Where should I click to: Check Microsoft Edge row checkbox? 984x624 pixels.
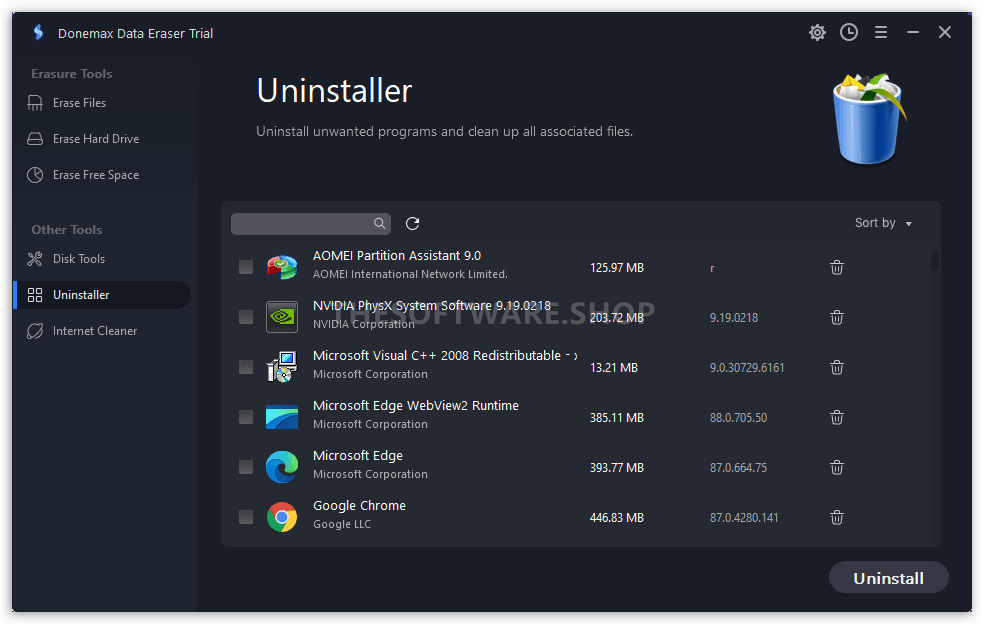click(246, 467)
